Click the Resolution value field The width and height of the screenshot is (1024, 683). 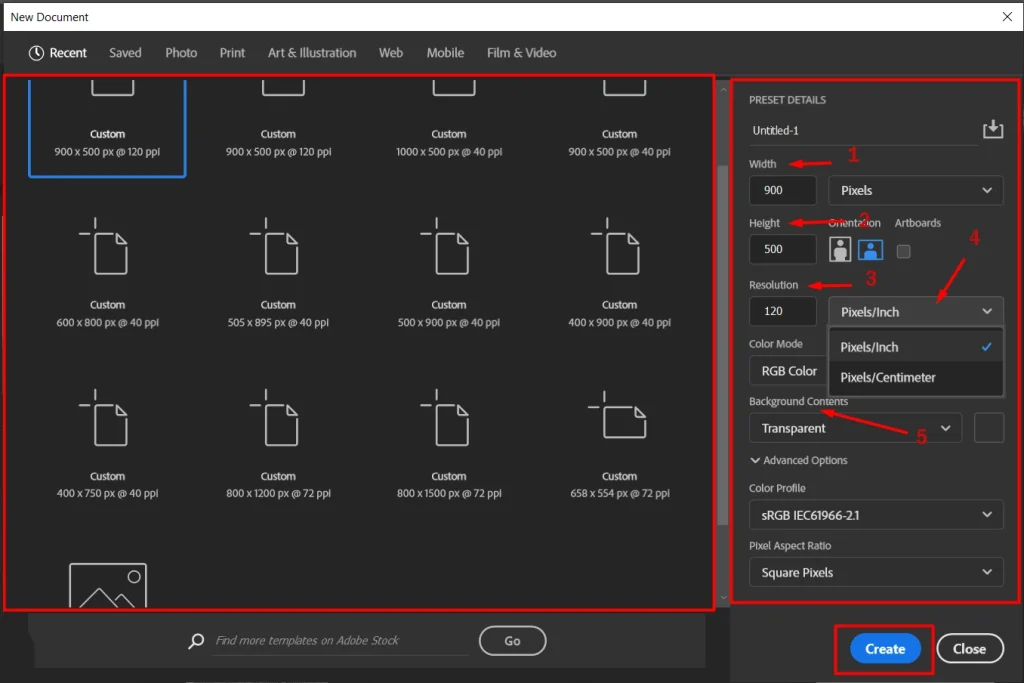(782, 311)
